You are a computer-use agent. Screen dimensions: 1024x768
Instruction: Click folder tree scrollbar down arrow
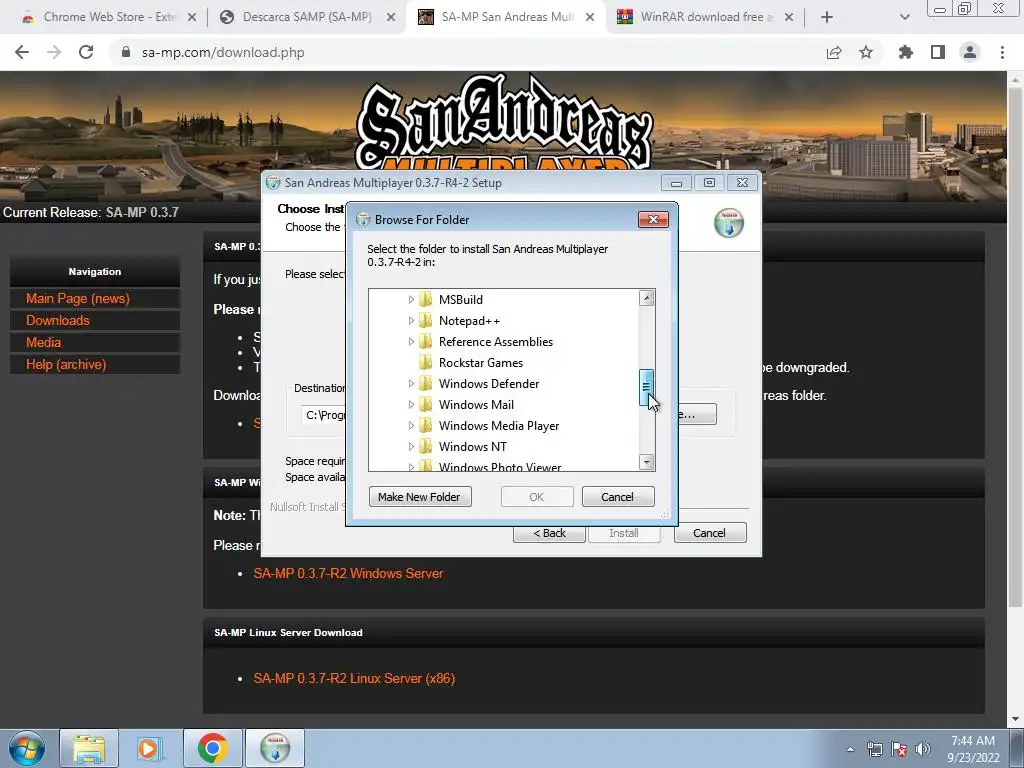point(647,462)
